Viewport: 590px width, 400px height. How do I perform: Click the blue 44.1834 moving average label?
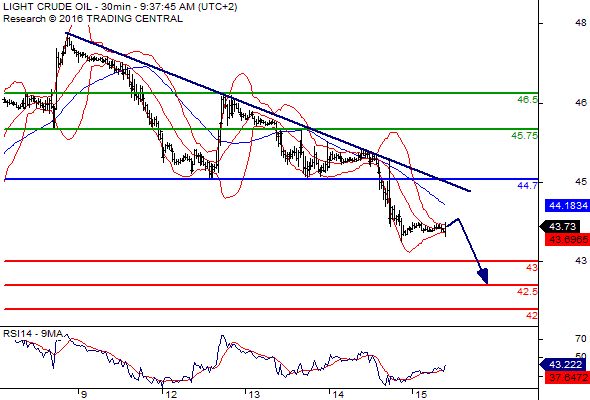coord(567,205)
